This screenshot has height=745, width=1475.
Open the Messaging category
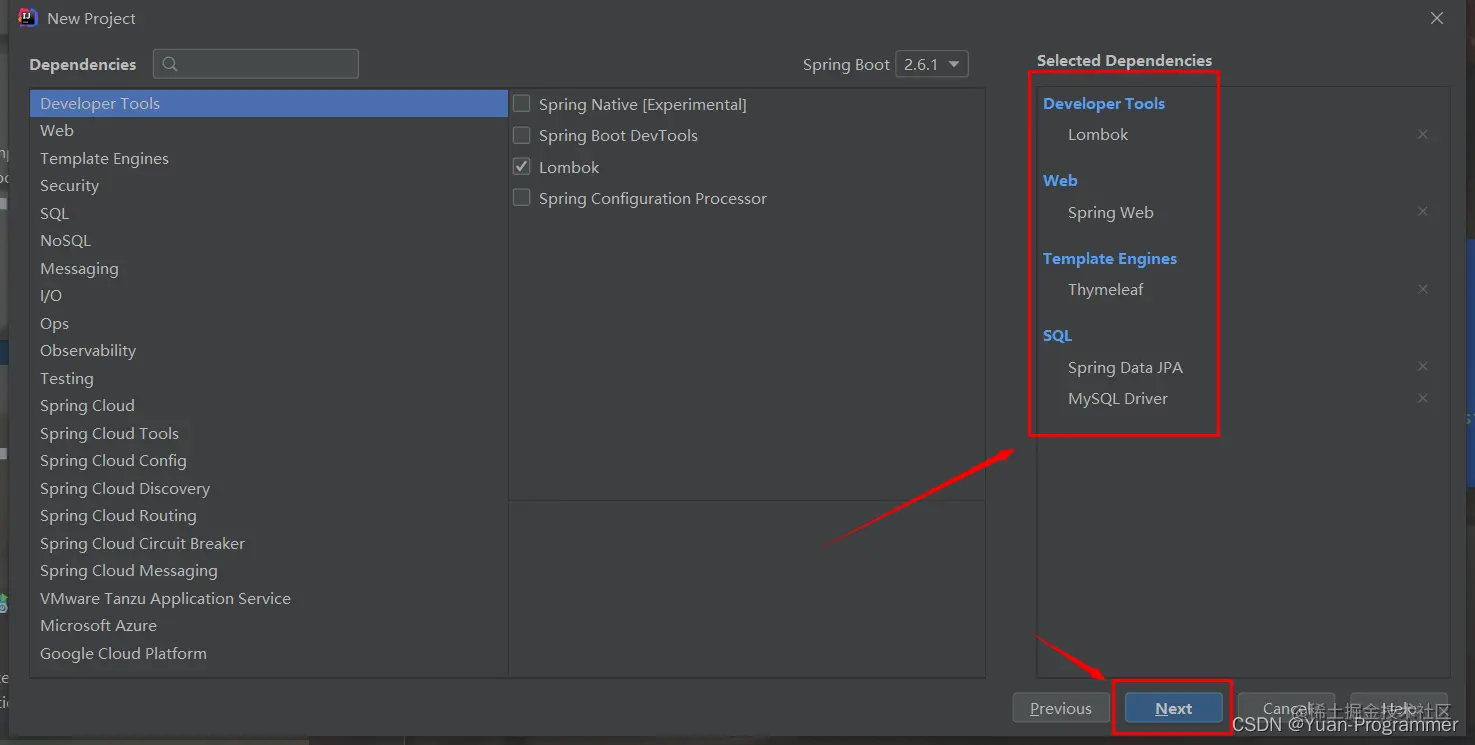pos(269,268)
